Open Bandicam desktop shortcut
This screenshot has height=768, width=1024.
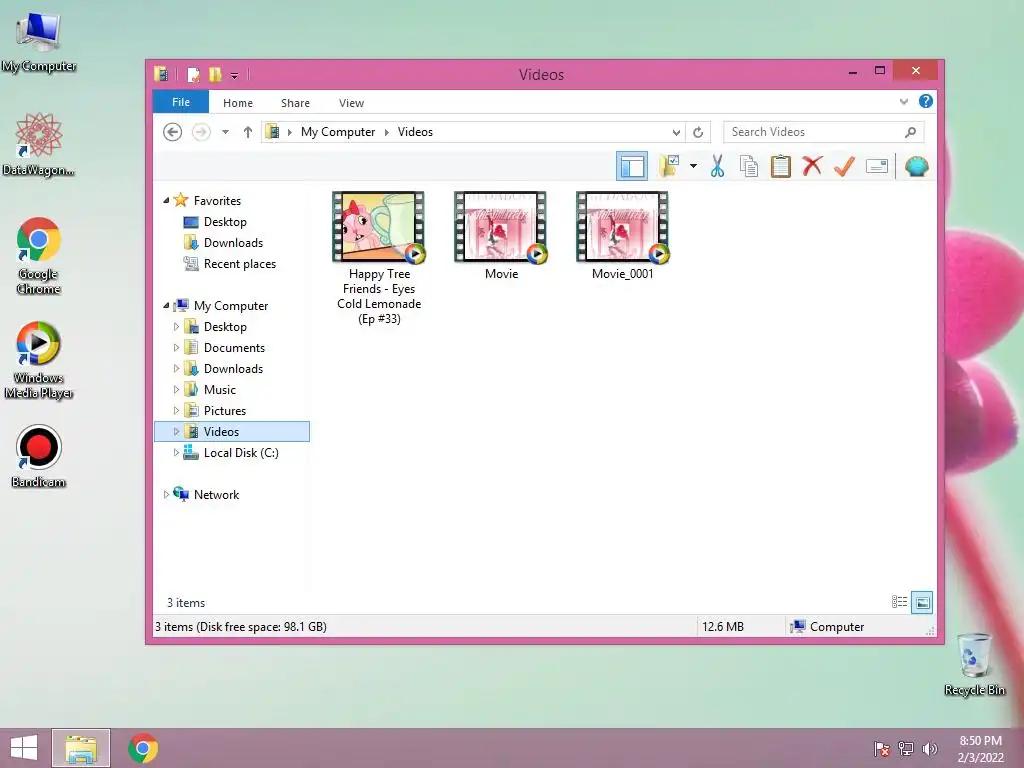tap(39, 456)
